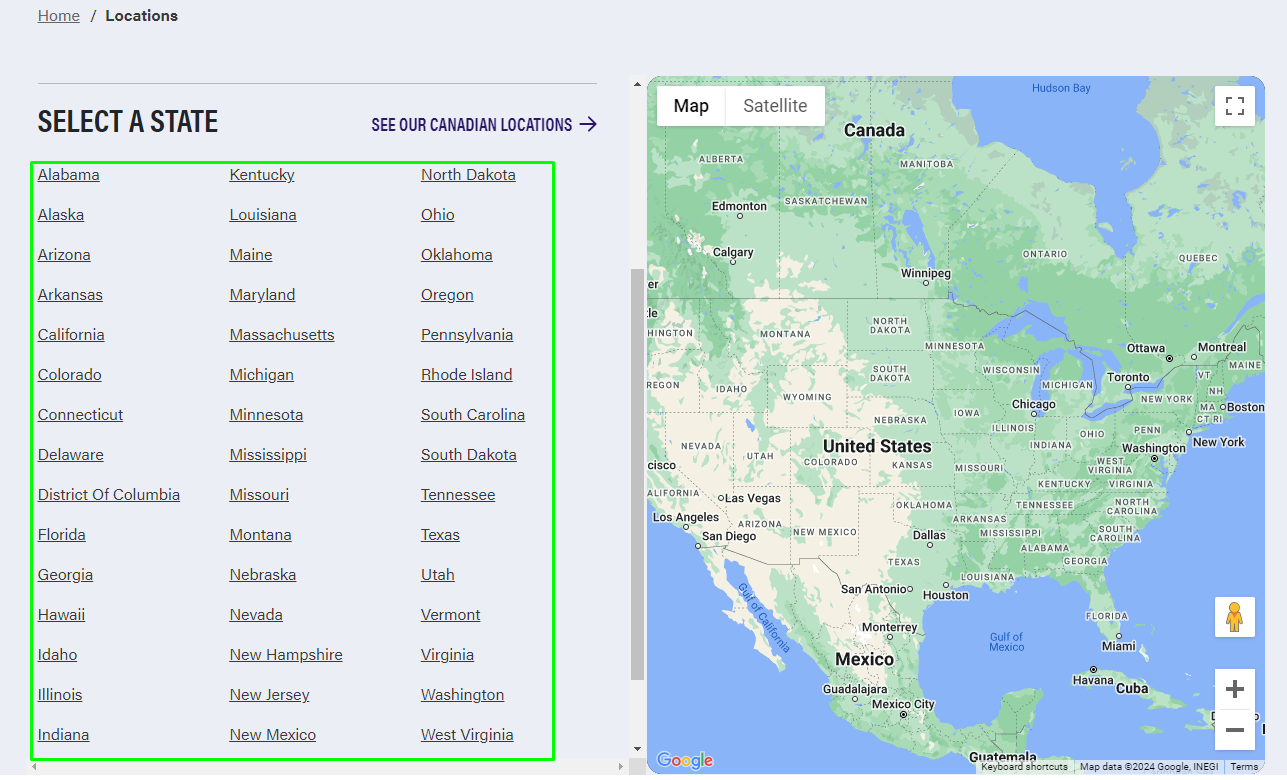Choose Louisiana link
Image resolution: width=1287 pixels, height=780 pixels.
pos(263,215)
